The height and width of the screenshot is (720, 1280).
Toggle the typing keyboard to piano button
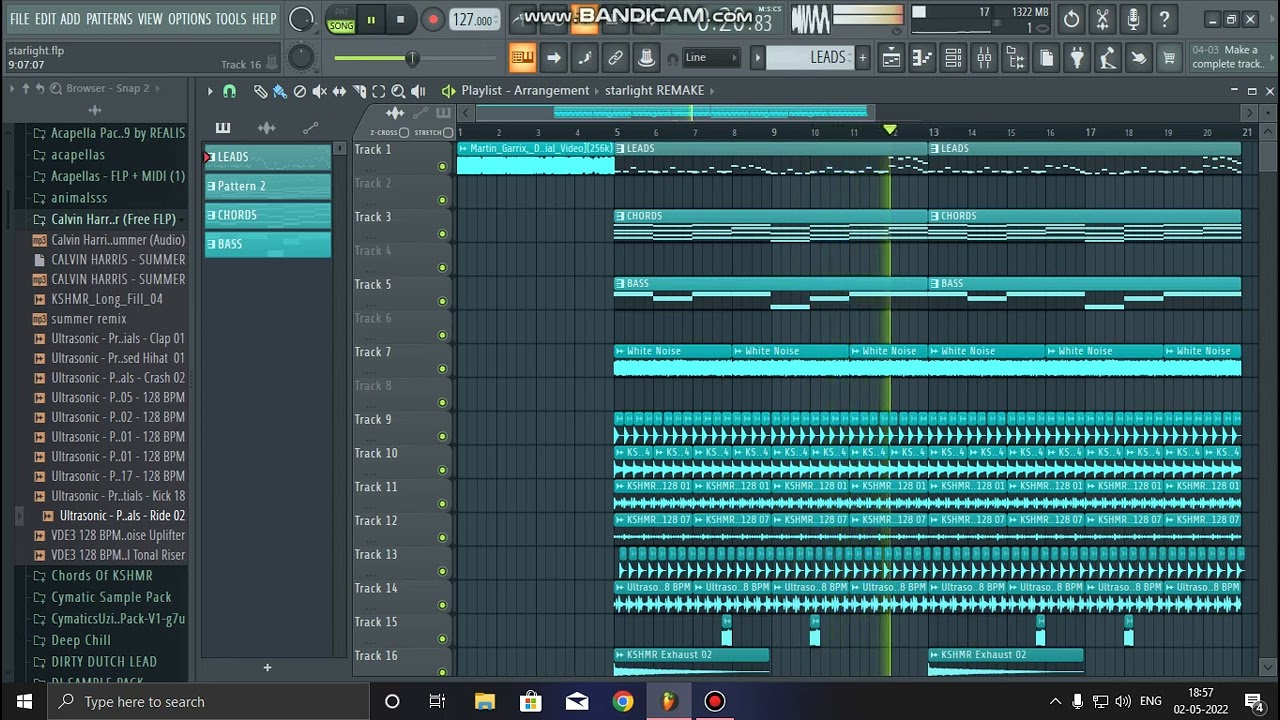pyautogui.click(x=522, y=58)
